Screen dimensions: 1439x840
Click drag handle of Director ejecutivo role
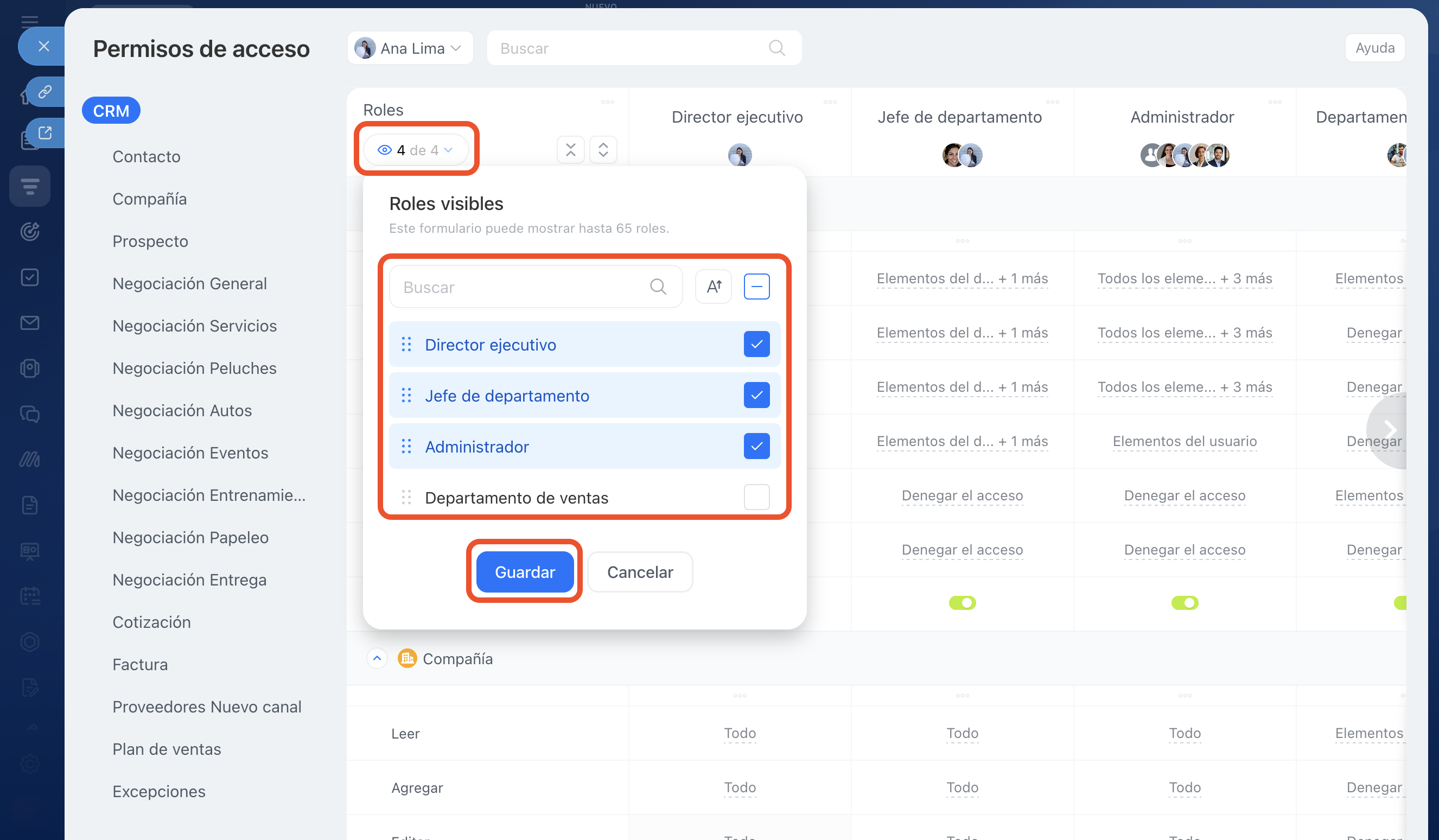[406, 345]
